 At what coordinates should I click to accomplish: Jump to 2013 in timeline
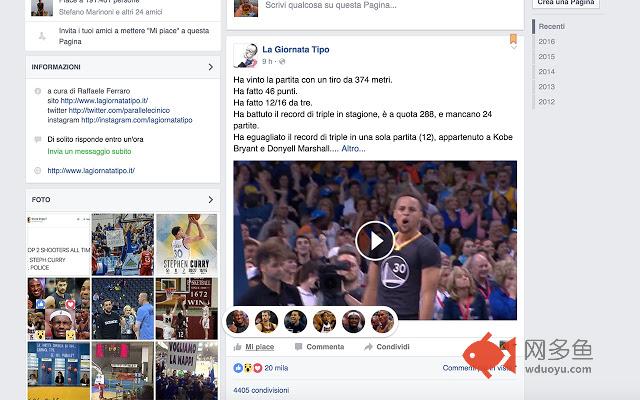[547, 87]
